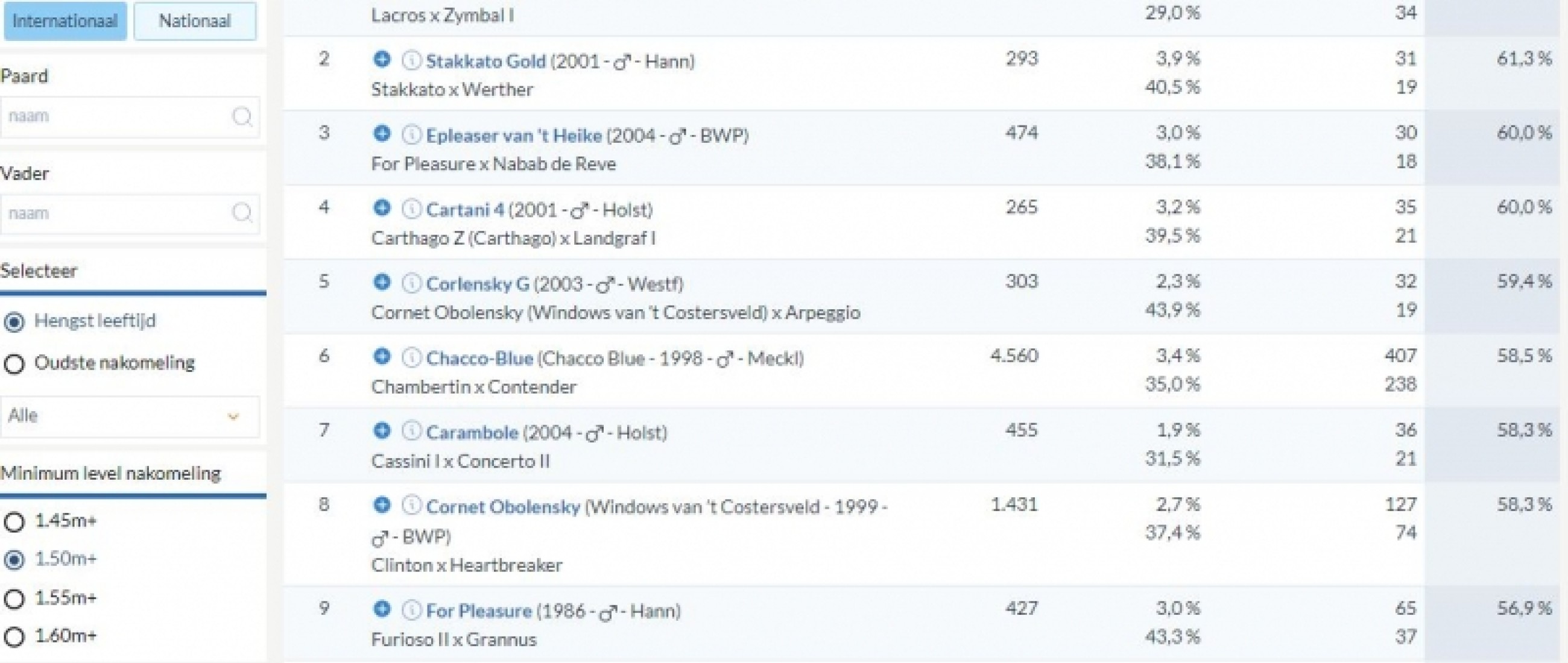
Task: Expand Chacco-Blue row with plus icon
Action: pos(382,356)
